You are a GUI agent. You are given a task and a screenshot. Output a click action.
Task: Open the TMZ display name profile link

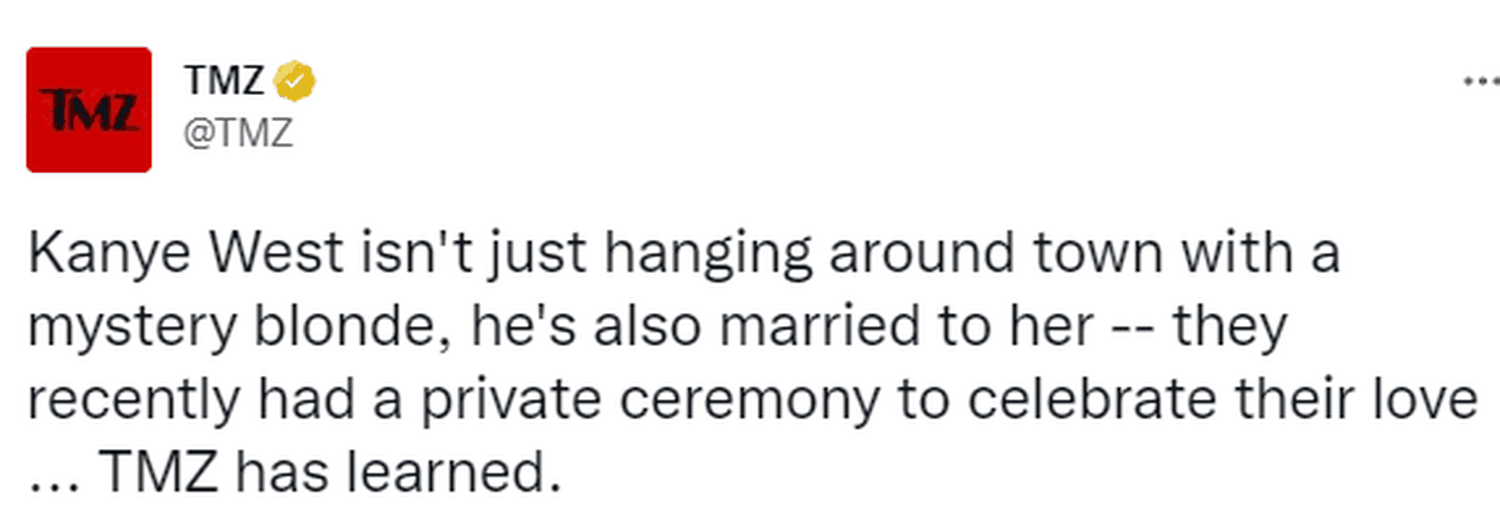coord(223,82)
